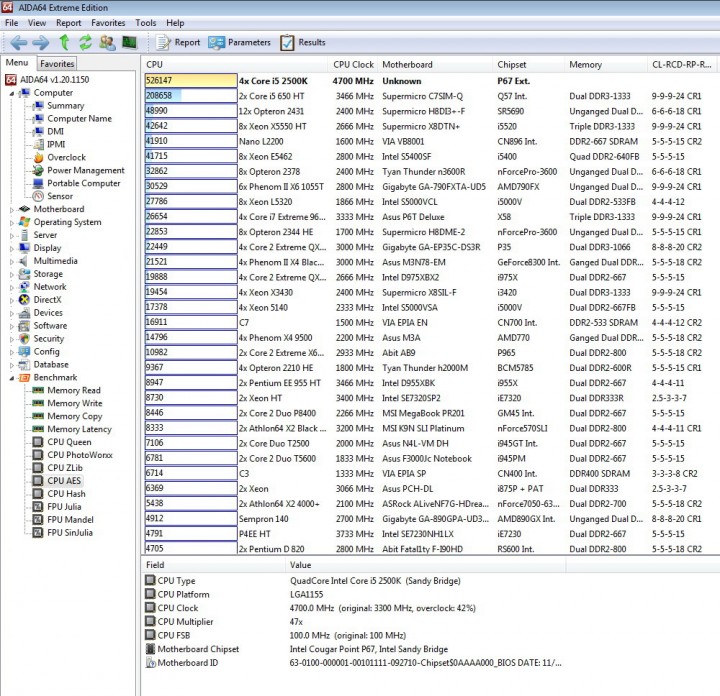Select the Sensor icon
Viewport: 720px width, 696px height.
coord(39,196)
